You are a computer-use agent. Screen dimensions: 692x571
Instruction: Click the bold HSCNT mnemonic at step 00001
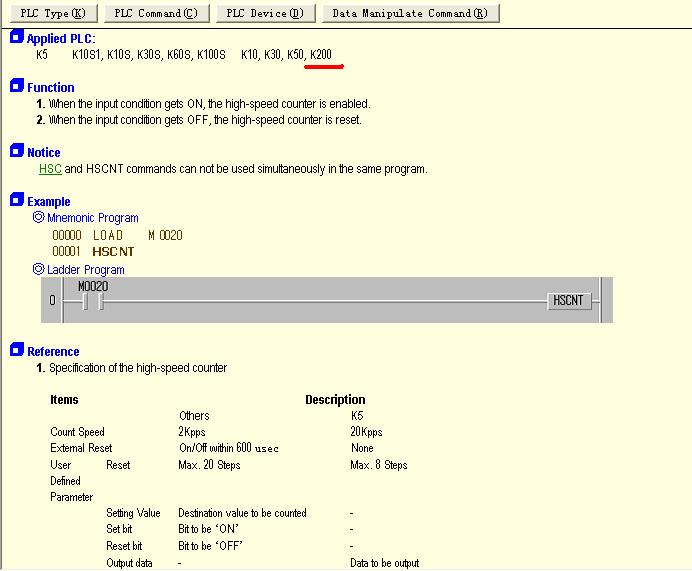click(113, 252)
